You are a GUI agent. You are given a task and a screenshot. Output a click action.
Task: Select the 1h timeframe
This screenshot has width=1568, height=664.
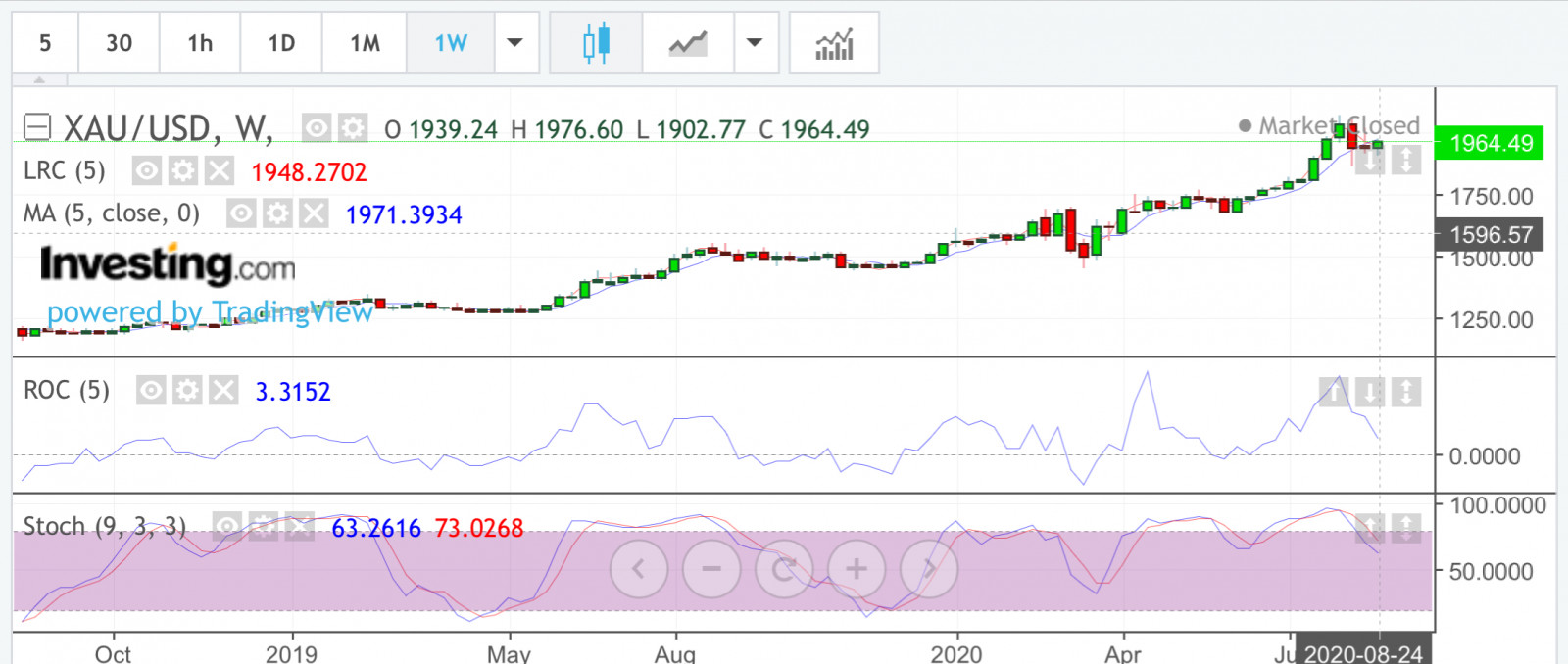200,43
